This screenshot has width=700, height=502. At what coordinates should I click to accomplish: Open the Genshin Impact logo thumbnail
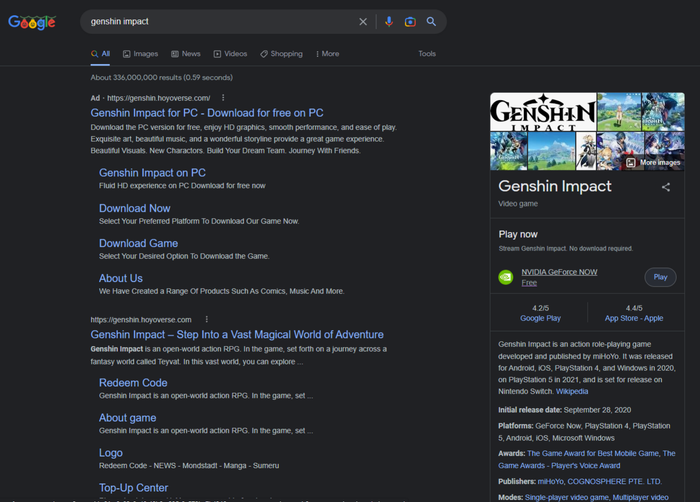tap(543, 112)
